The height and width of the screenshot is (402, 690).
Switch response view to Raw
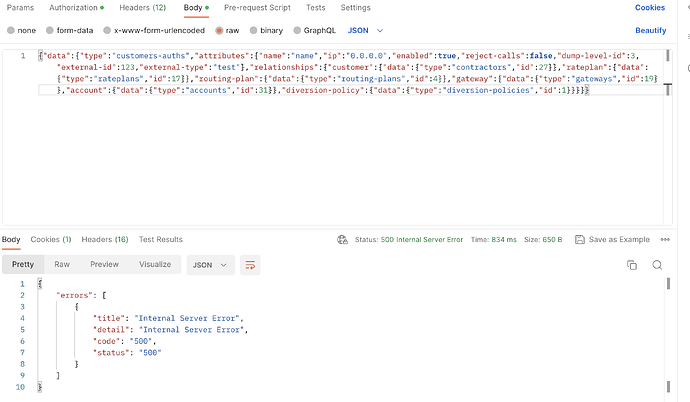(62, 264)
